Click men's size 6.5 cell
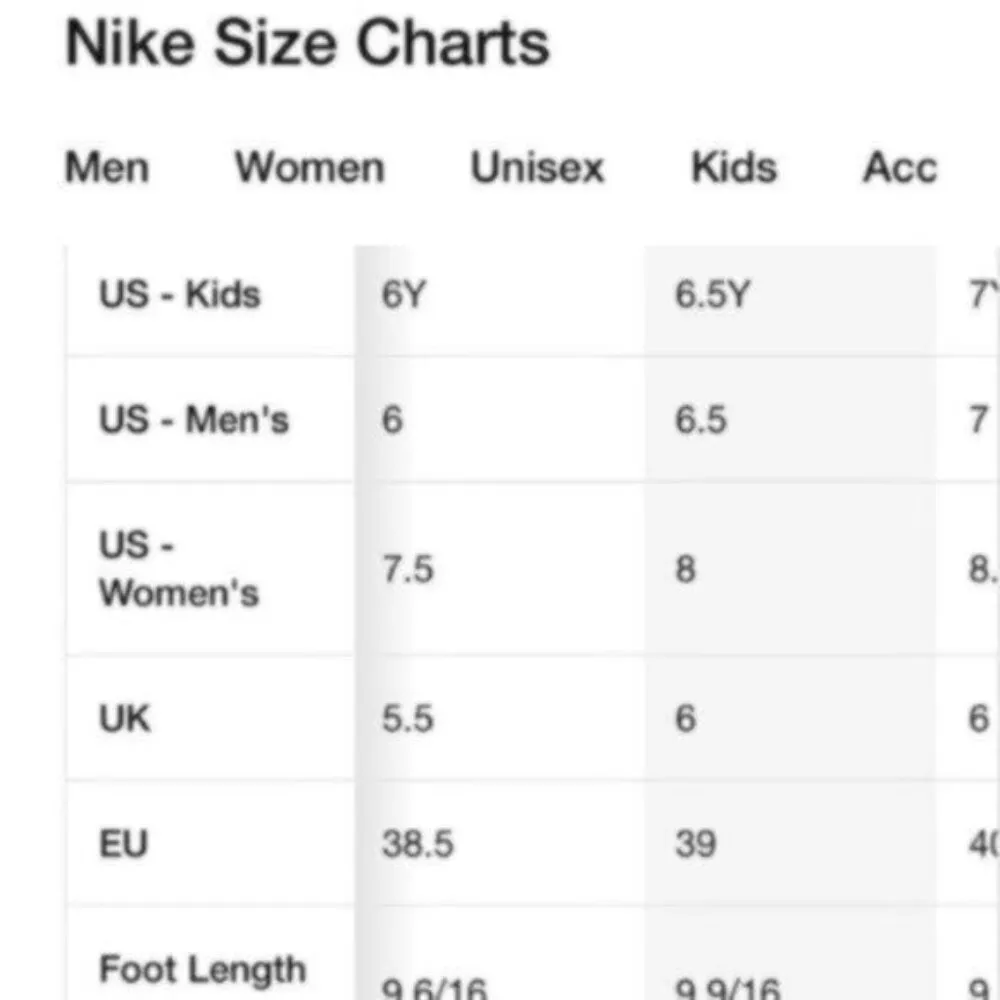Viewport: 1000px width, 1000px height. [701, 420]
